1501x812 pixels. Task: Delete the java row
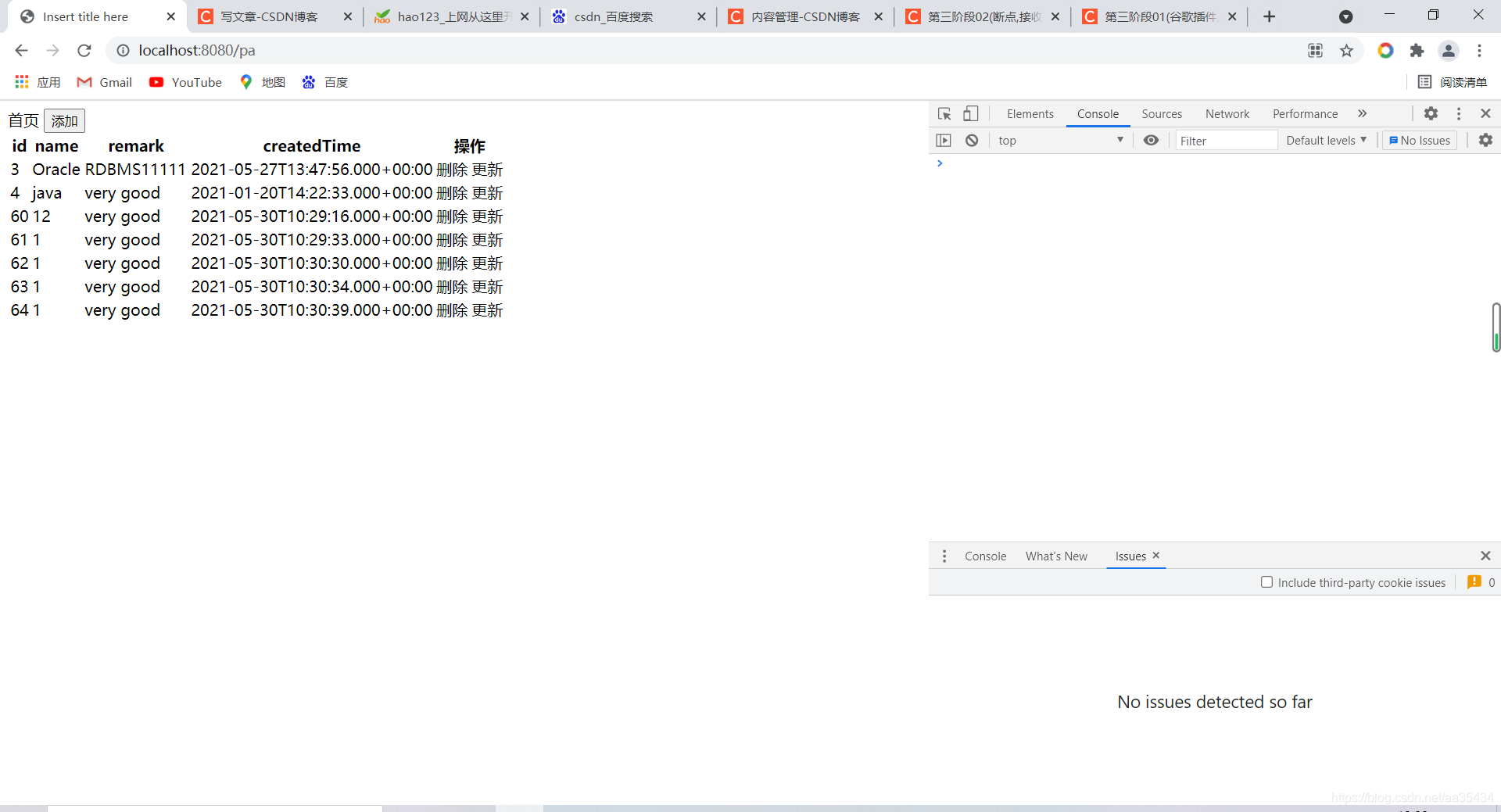[x=452, y=193]
